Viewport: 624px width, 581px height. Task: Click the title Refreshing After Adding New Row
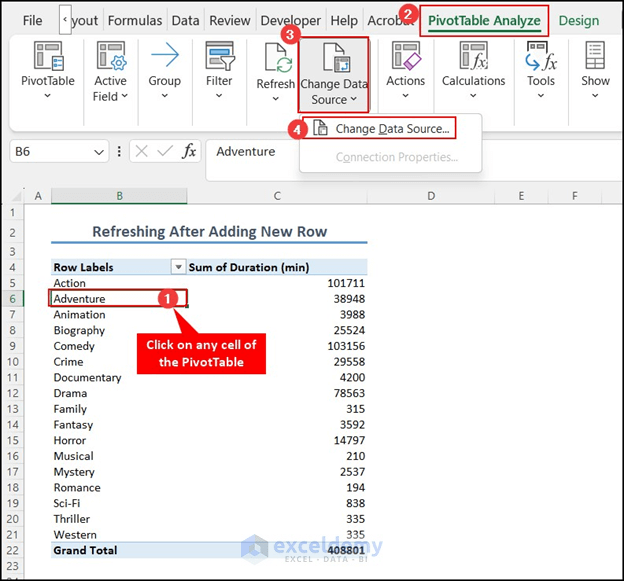click(x=210, y=232)
